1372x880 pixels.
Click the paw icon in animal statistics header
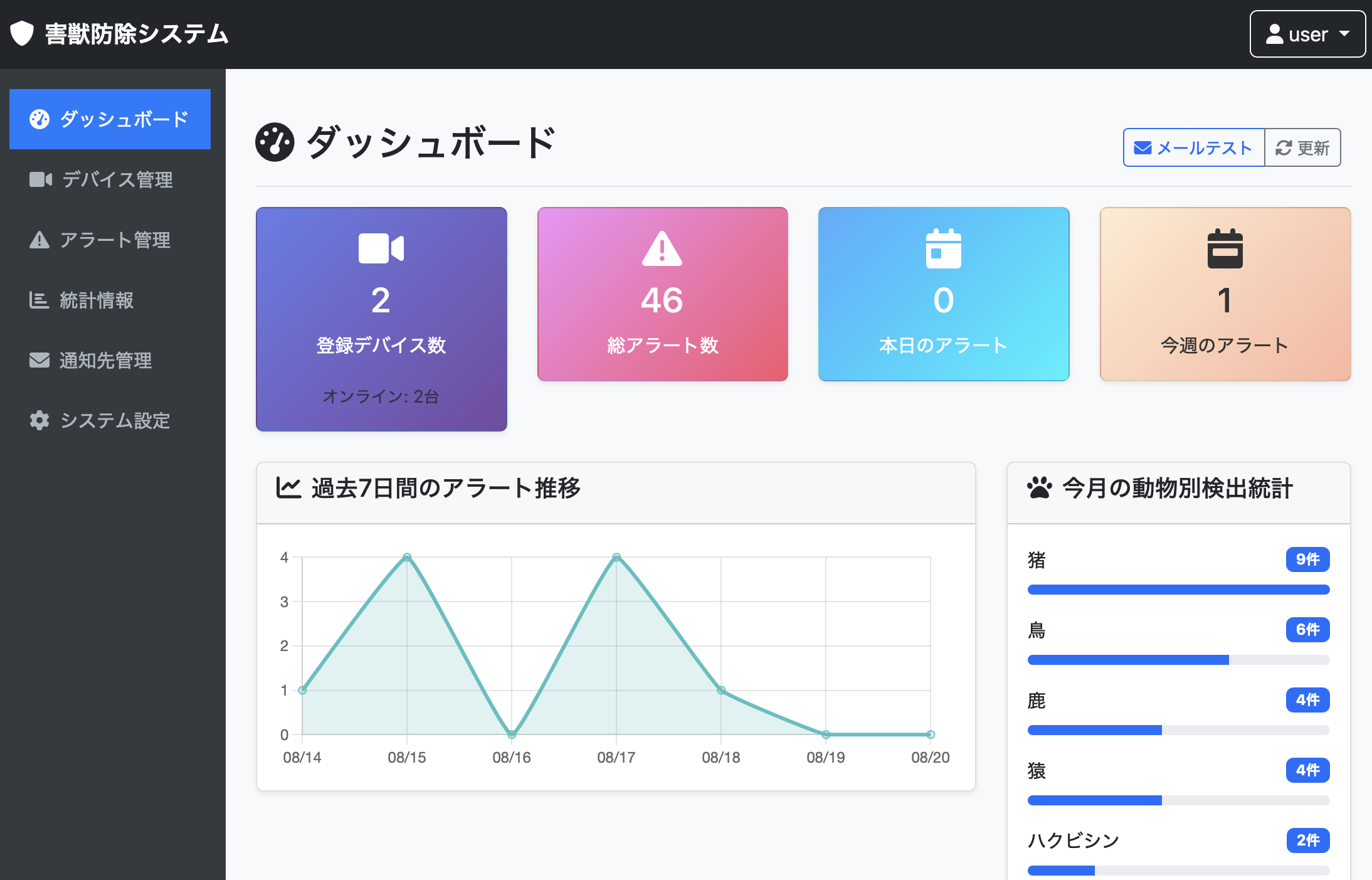[x=1039, y=487]
